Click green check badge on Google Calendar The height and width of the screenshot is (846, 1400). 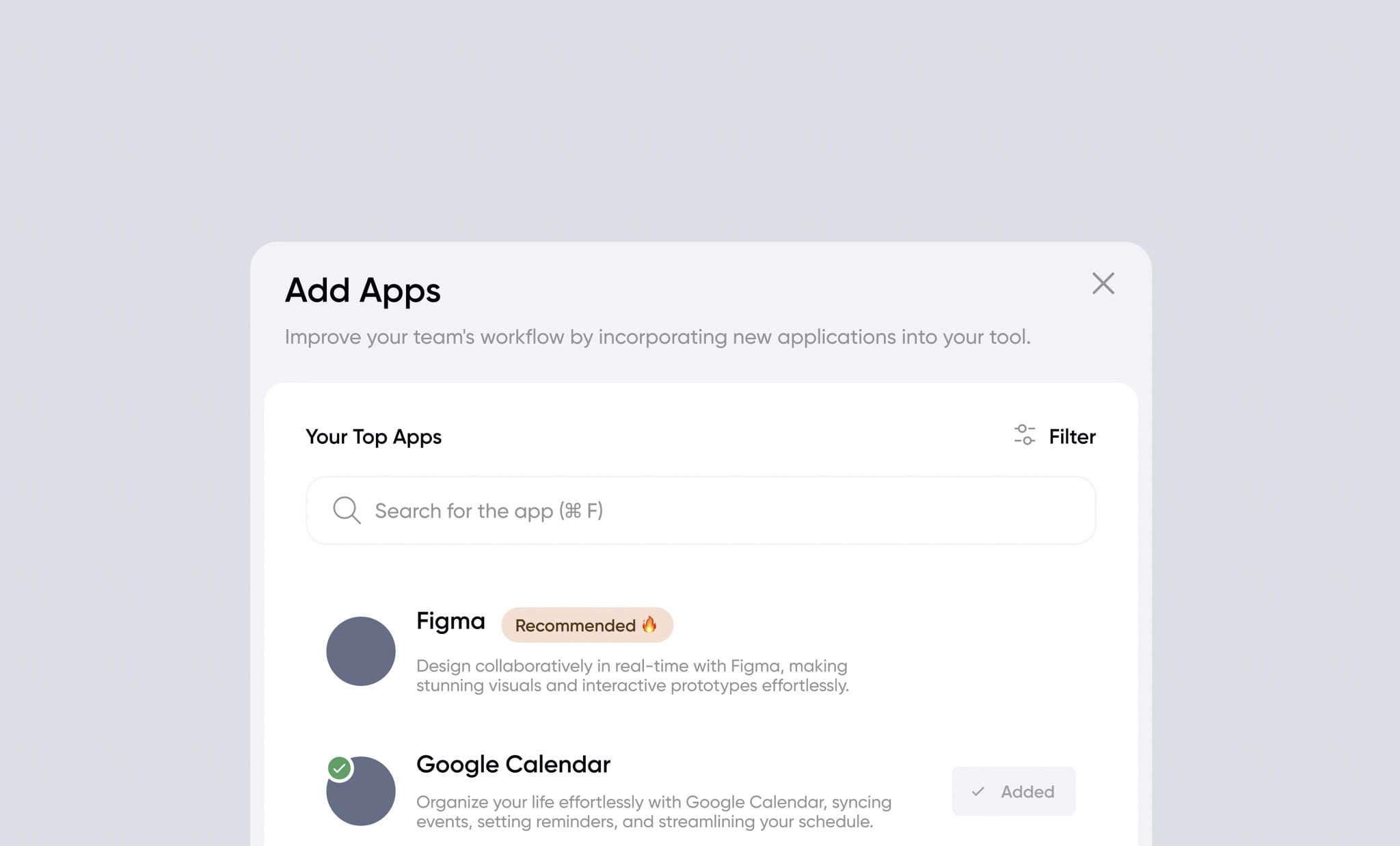point(339,768)
